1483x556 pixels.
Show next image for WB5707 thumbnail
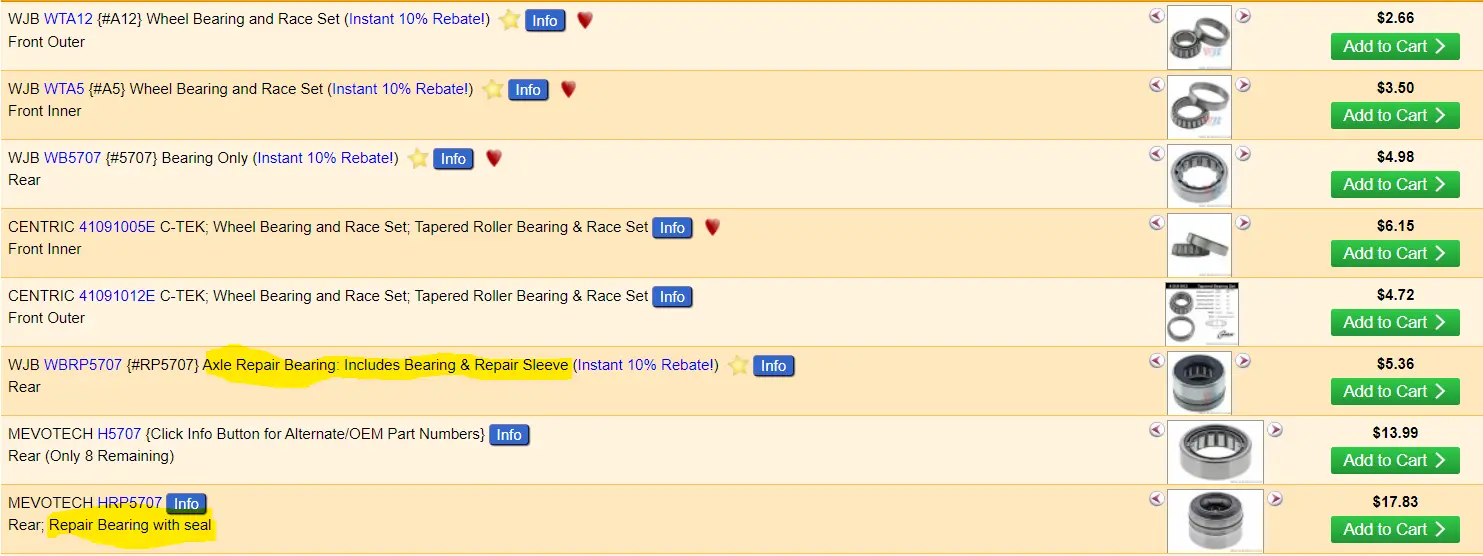click(1243, 154)
